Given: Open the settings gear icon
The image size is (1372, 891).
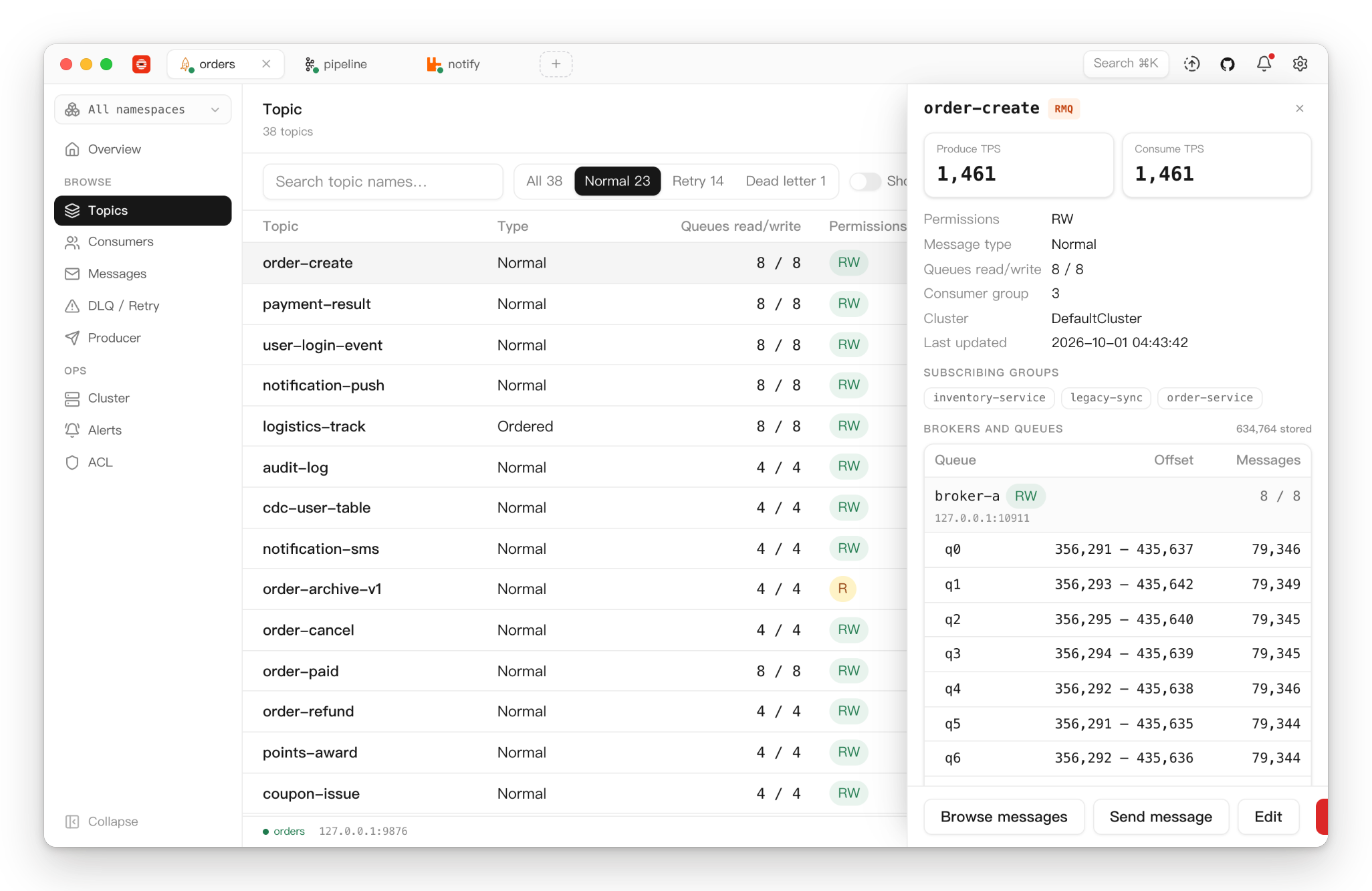Looking at the screenshot, I should coord(1300,64).
